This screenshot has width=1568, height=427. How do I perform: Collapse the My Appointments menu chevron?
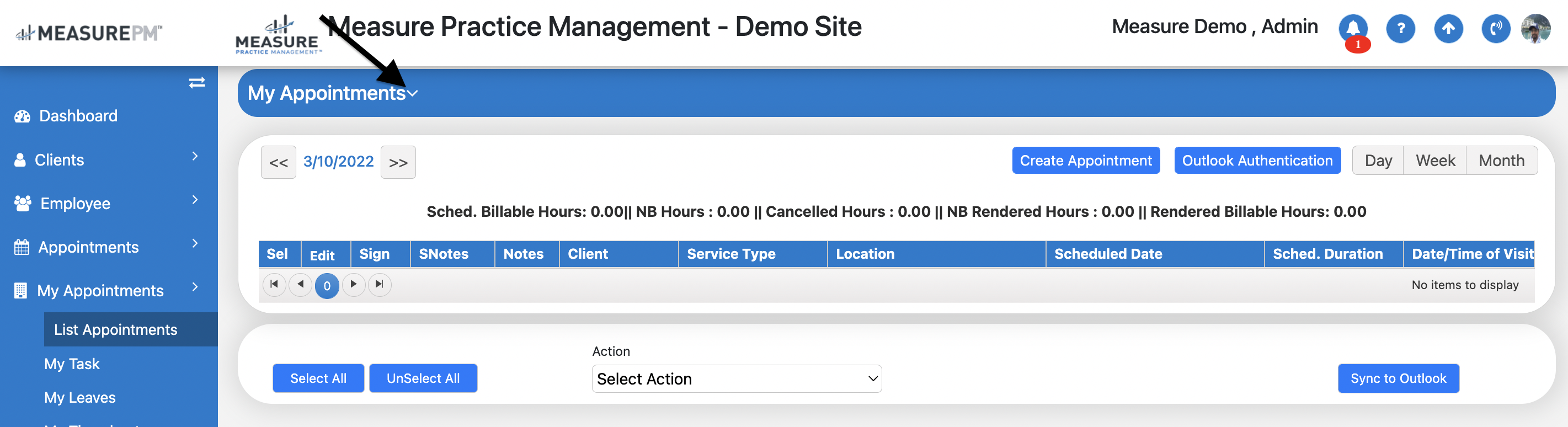[x=195, y=287]
